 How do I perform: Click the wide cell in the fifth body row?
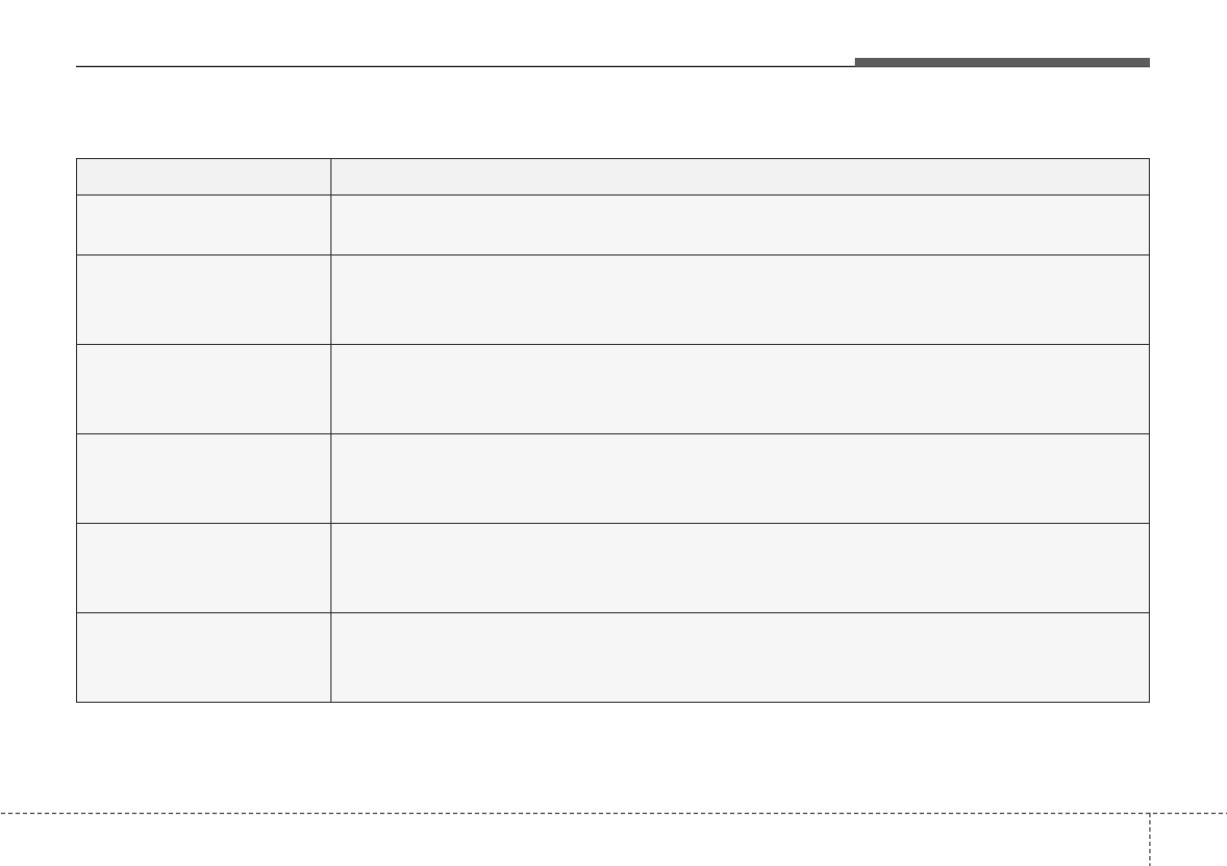coord(740,568)
